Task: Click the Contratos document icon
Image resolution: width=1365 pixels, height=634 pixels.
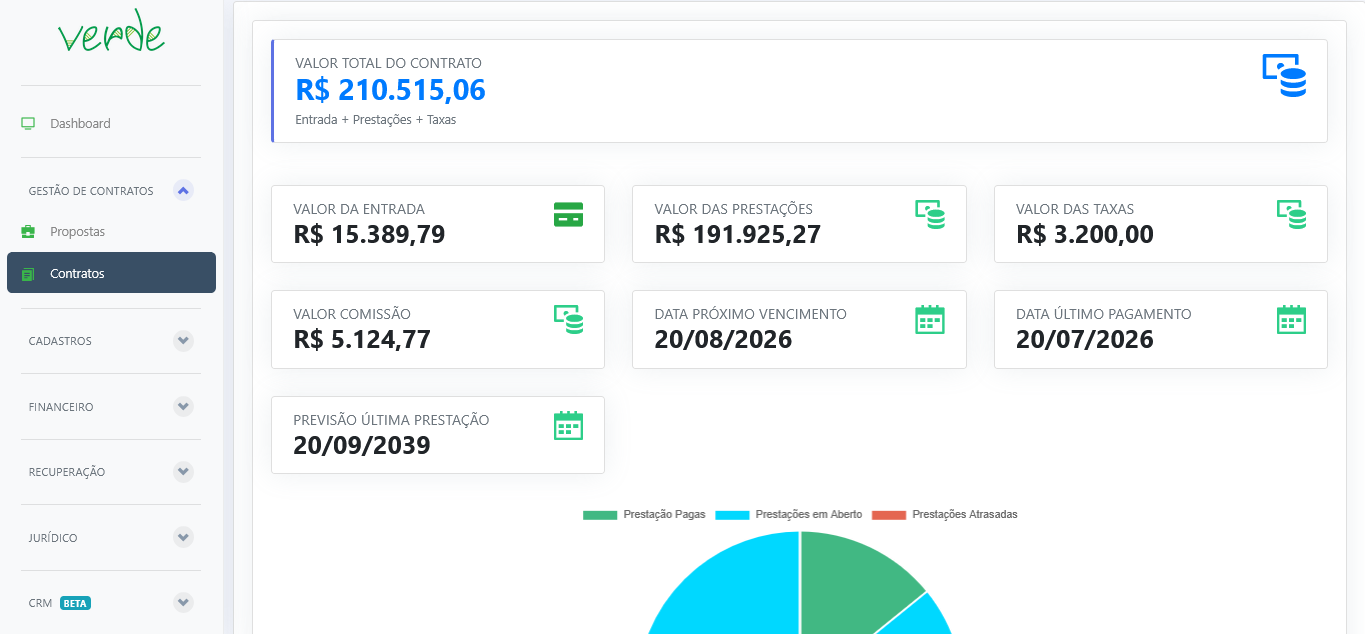Action: tap(28, 274)
